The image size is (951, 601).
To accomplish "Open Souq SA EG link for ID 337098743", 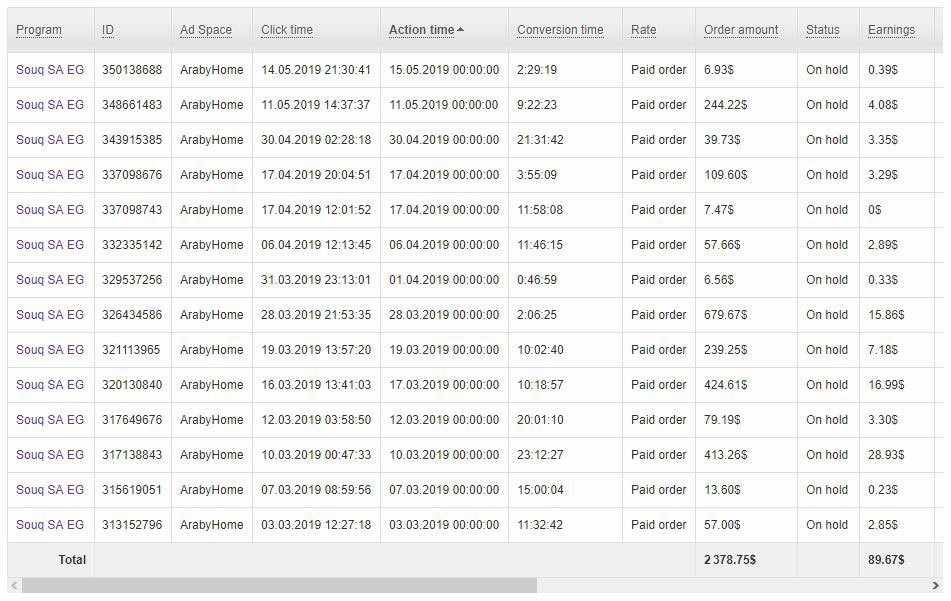I will click(50, 210).
